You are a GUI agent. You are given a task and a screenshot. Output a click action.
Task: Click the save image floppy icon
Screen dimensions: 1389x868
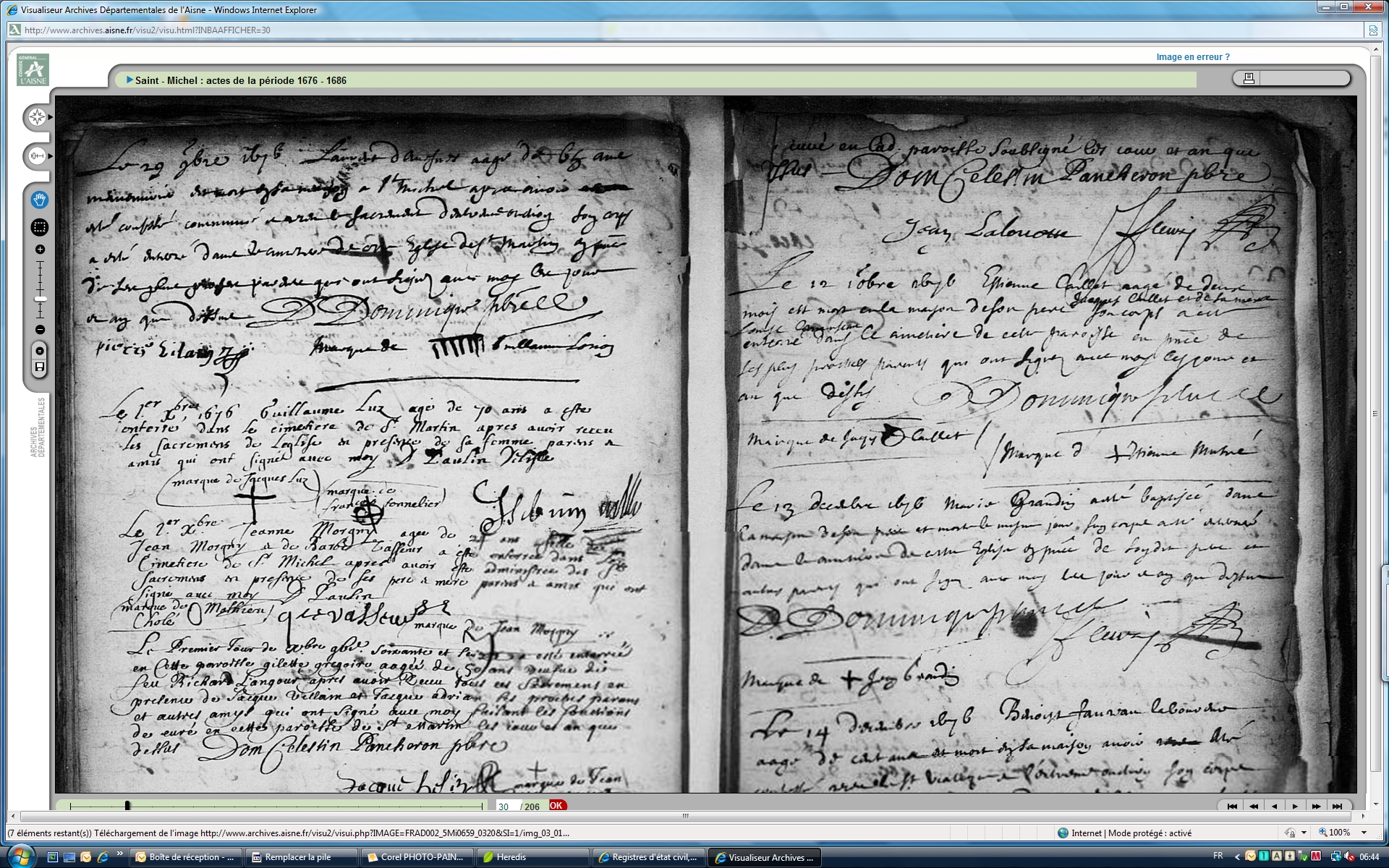40,367
